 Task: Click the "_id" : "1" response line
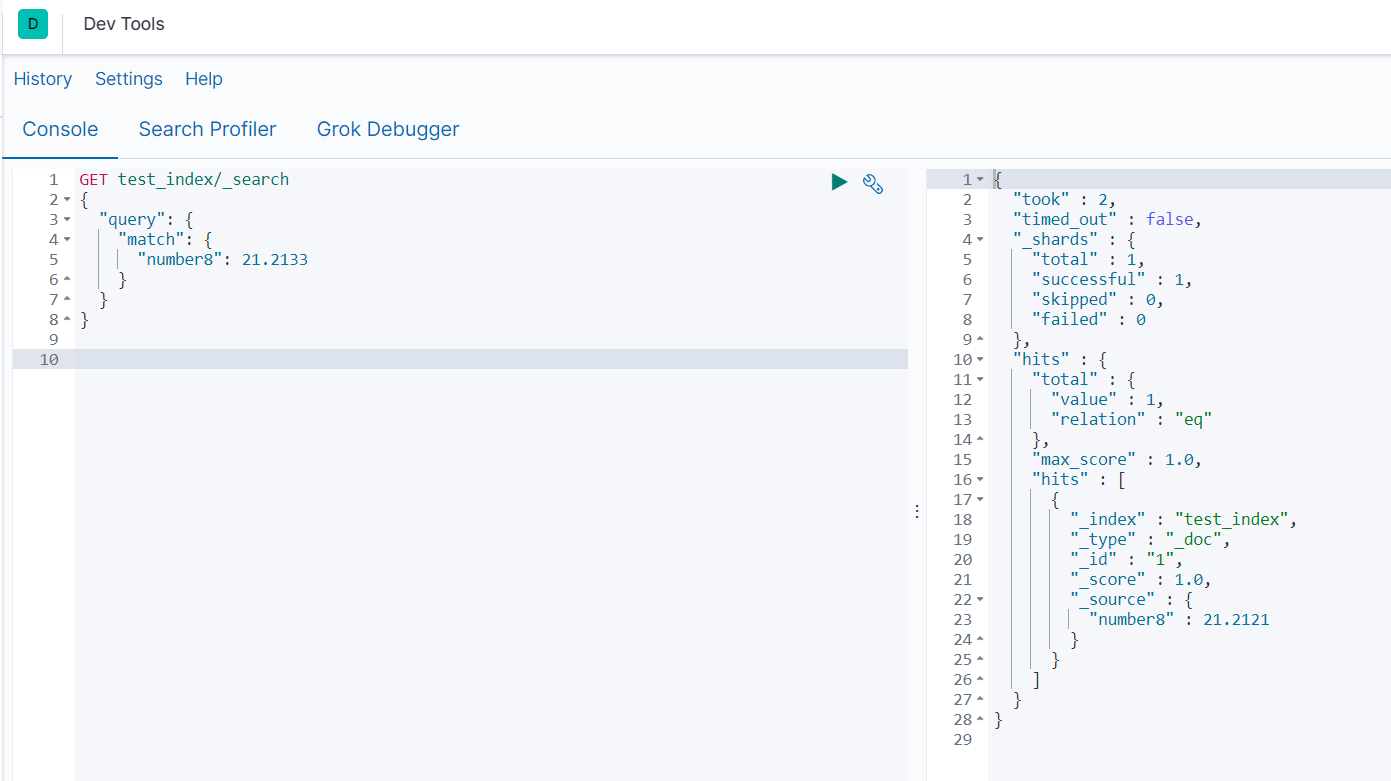point(1126,560)
